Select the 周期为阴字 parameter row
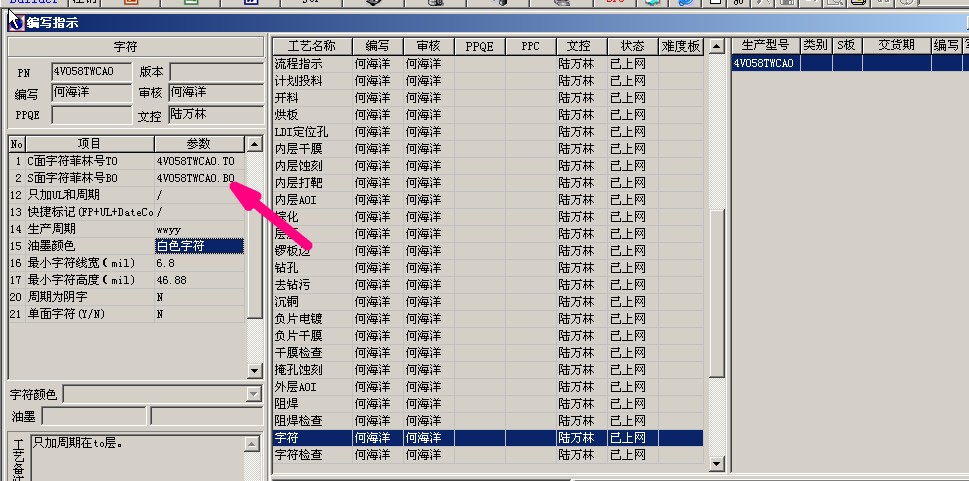 pyautogui.click(x=127, y=297)
